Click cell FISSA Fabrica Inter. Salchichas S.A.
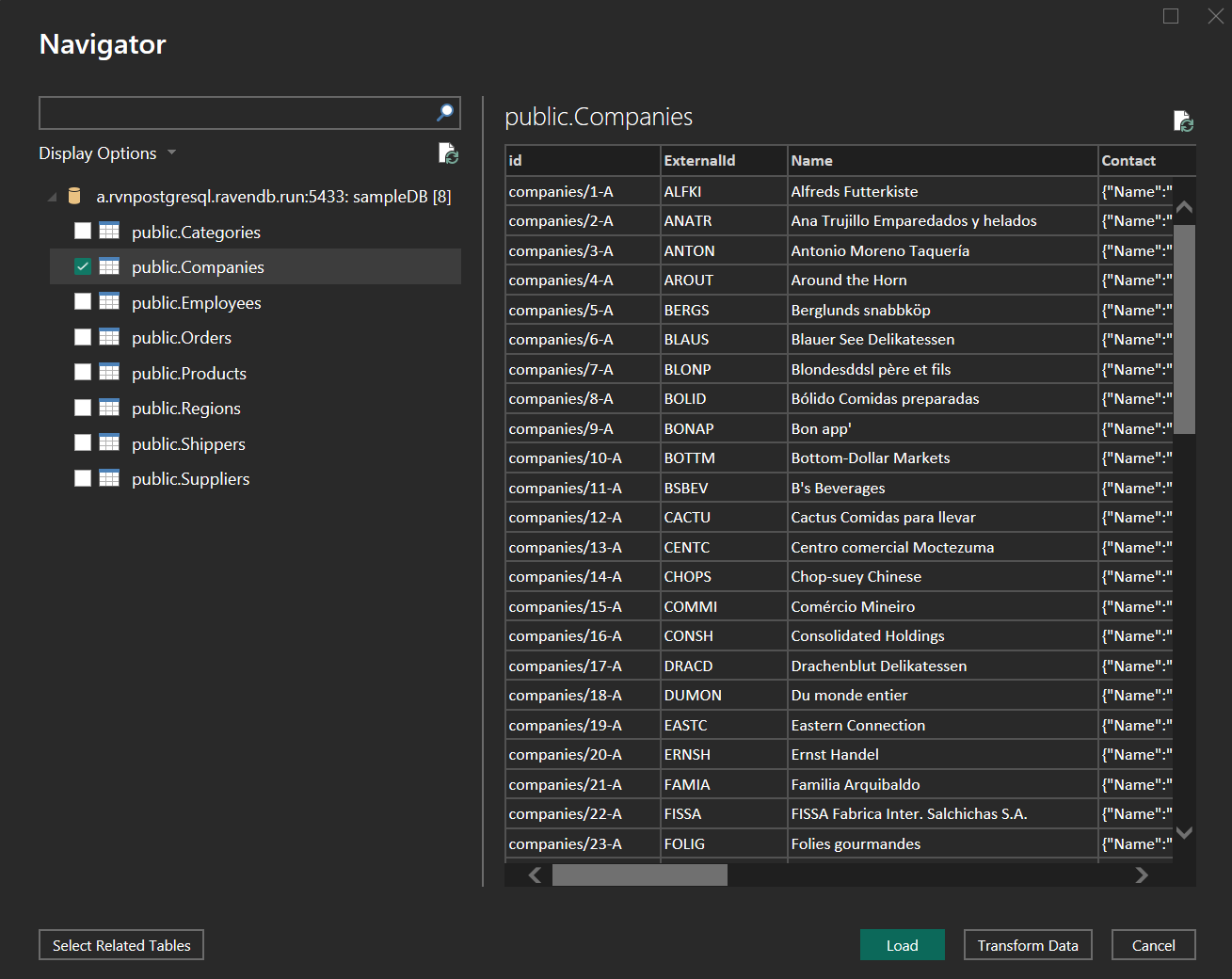Viewport: 1232px width, 979px height. tap(942, 813)
